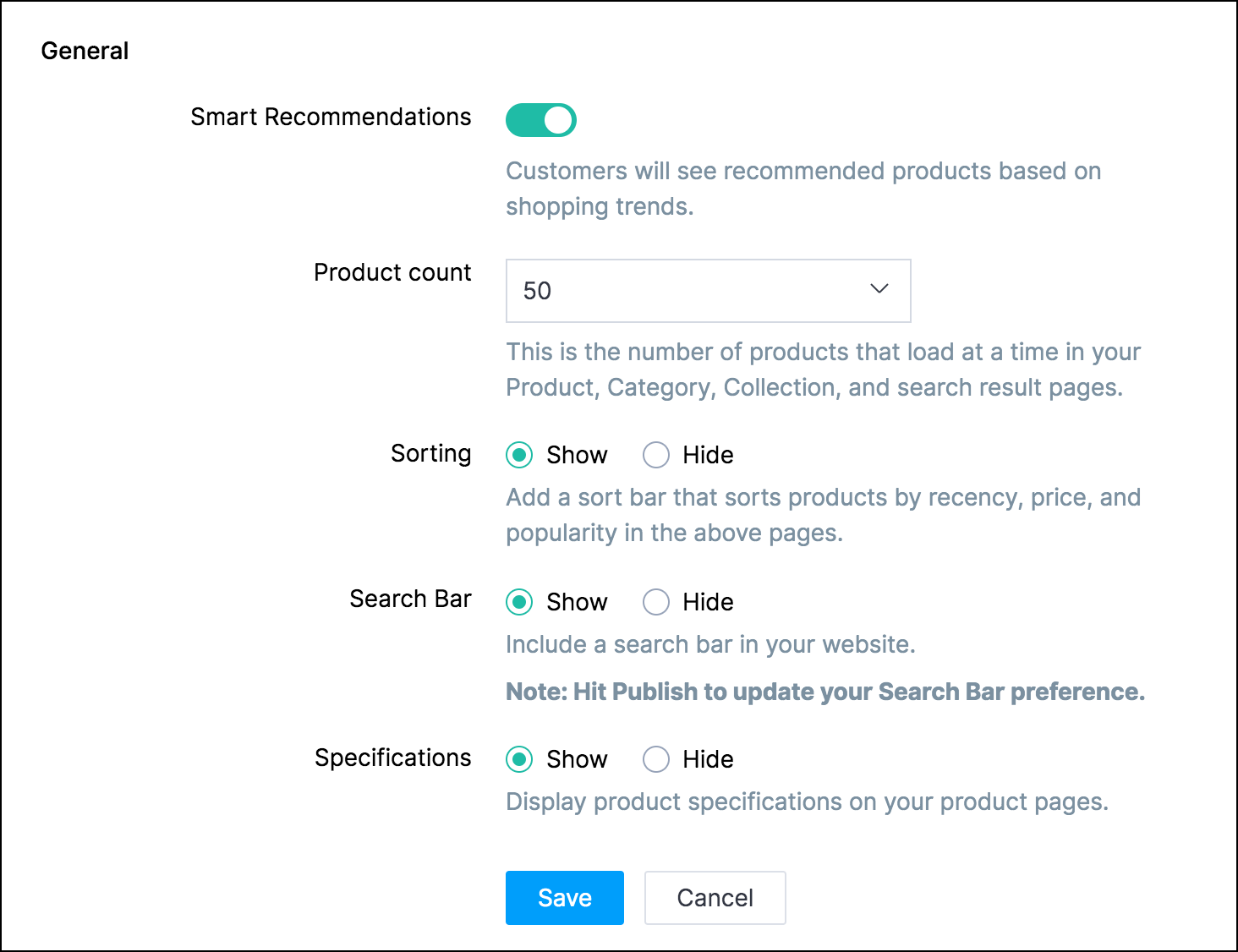Select Show for Sorting

[519, 455]
